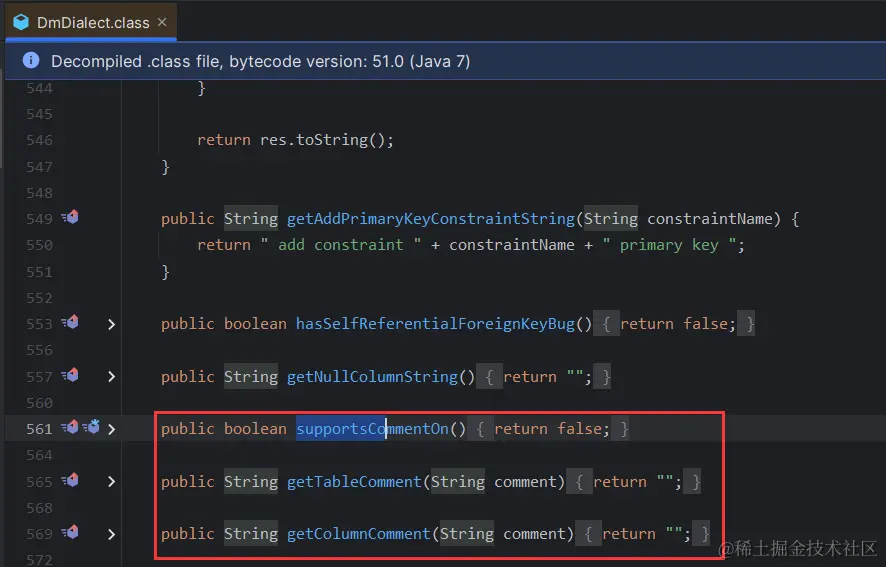This screenshot has height=567, width=886.
Task: Click the override gutter icon on line 553
Action: pyautogui.click(x=70, y=322)
